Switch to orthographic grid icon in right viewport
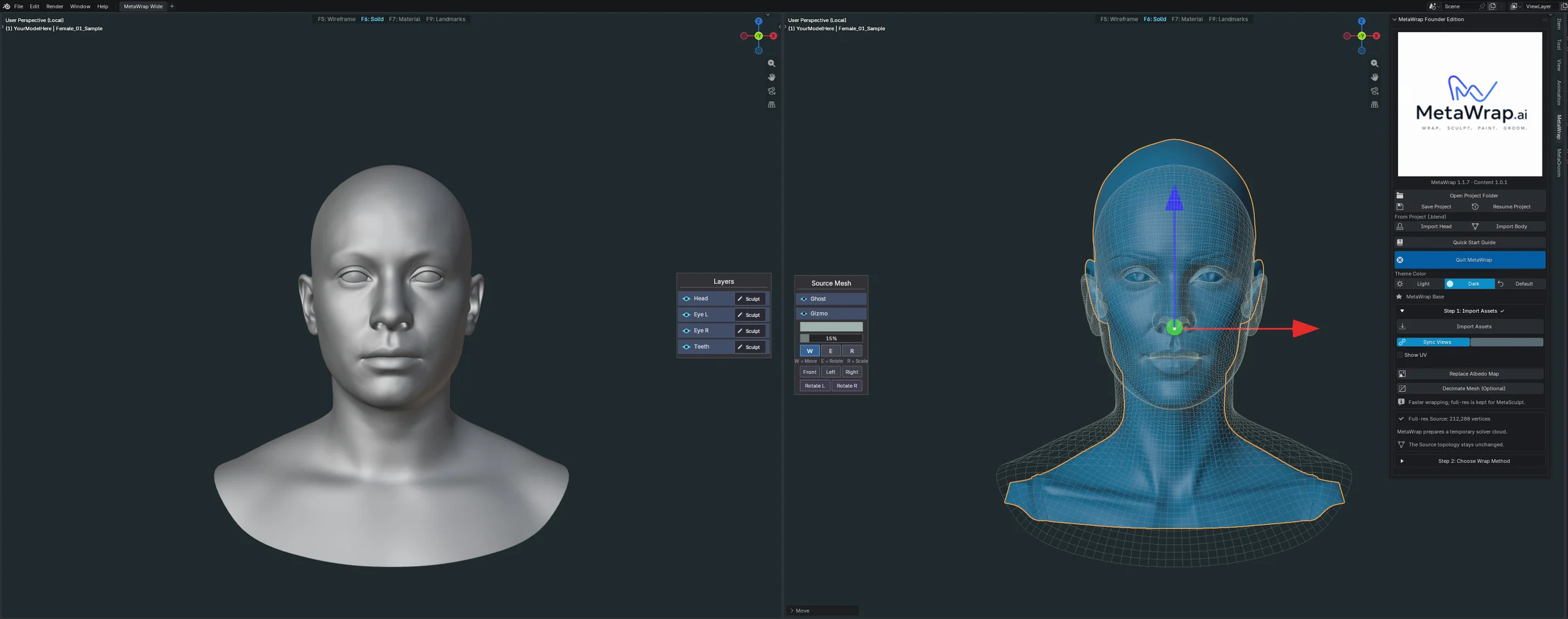Viewport: 1568px width, 619px height. point(1375,104)
